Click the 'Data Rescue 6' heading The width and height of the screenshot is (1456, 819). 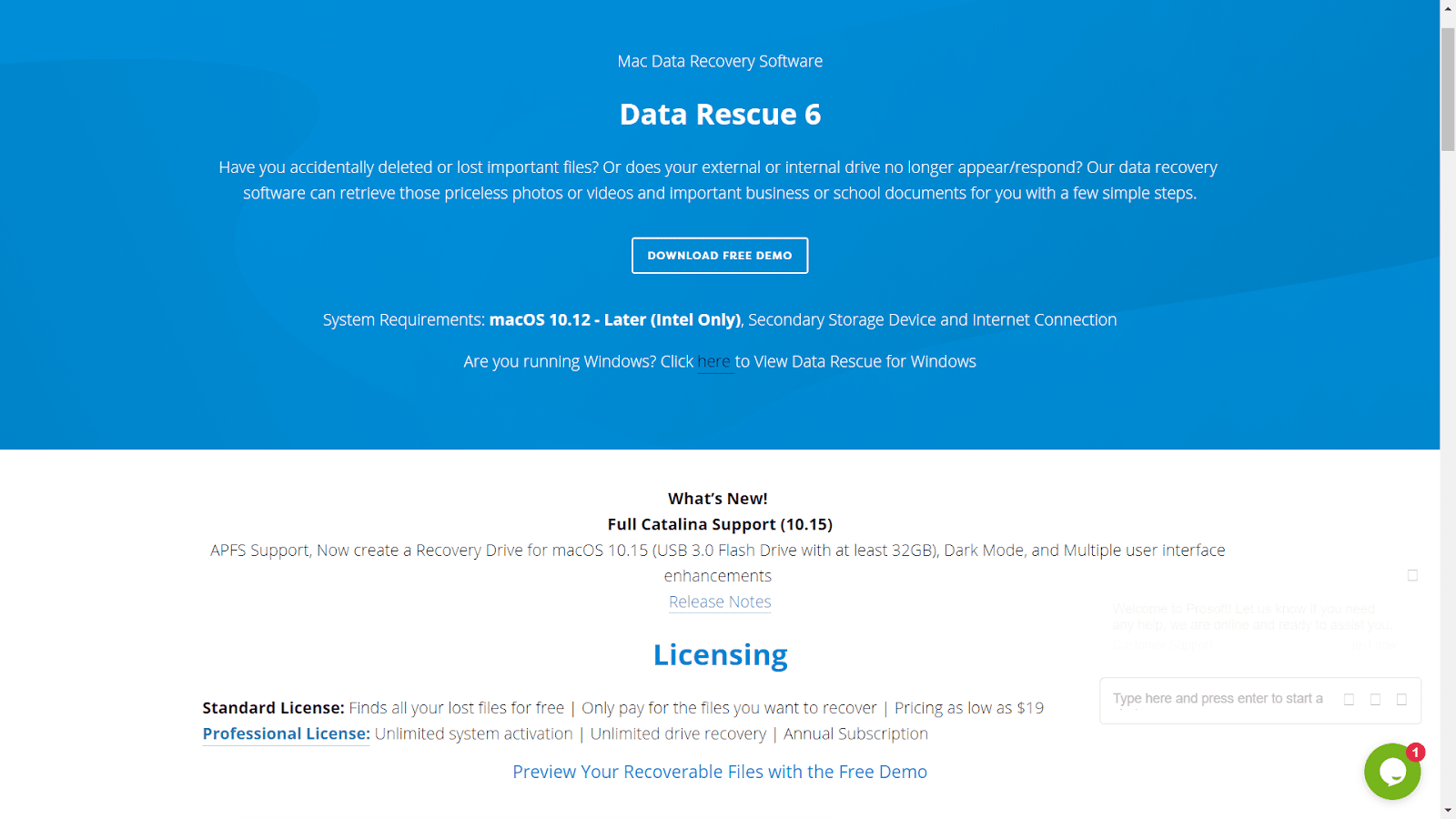(x=720, y=115)
